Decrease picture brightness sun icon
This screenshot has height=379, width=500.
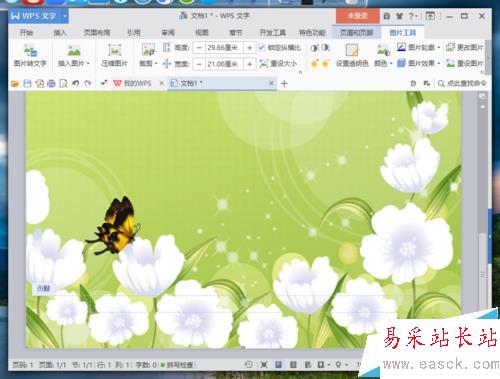326,63
